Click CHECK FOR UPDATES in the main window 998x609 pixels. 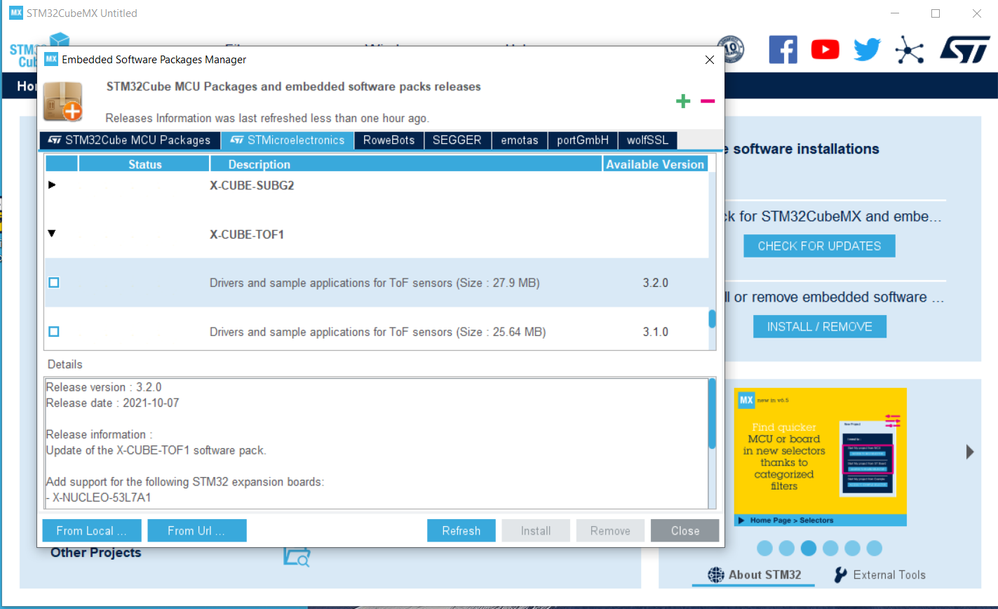point(819,246)
